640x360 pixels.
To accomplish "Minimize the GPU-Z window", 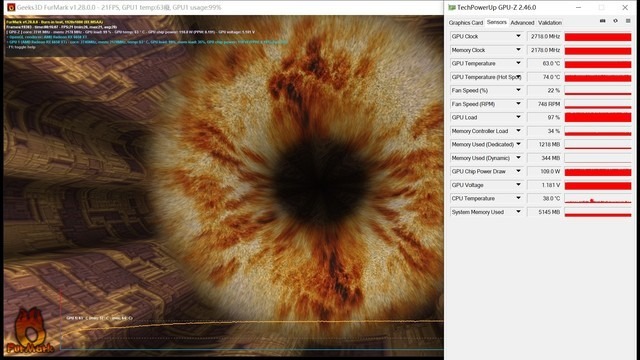I will [578, 7].
